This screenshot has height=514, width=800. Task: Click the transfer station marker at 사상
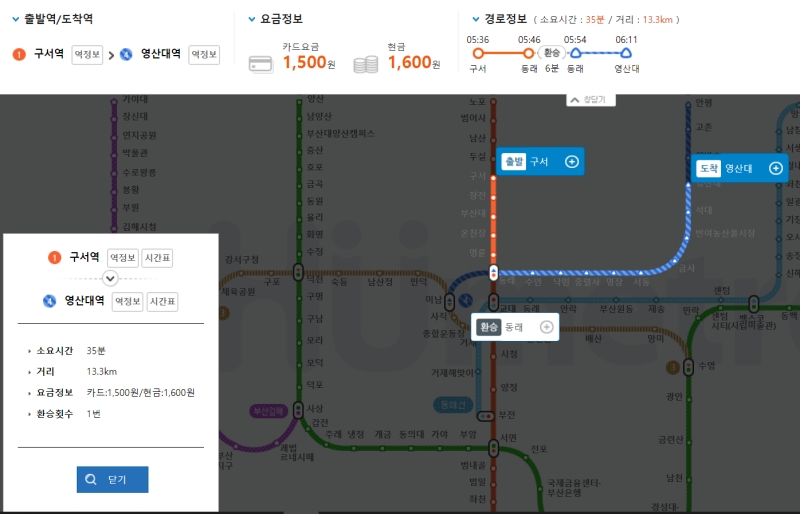pyautogui.click(x=298, y=410)
